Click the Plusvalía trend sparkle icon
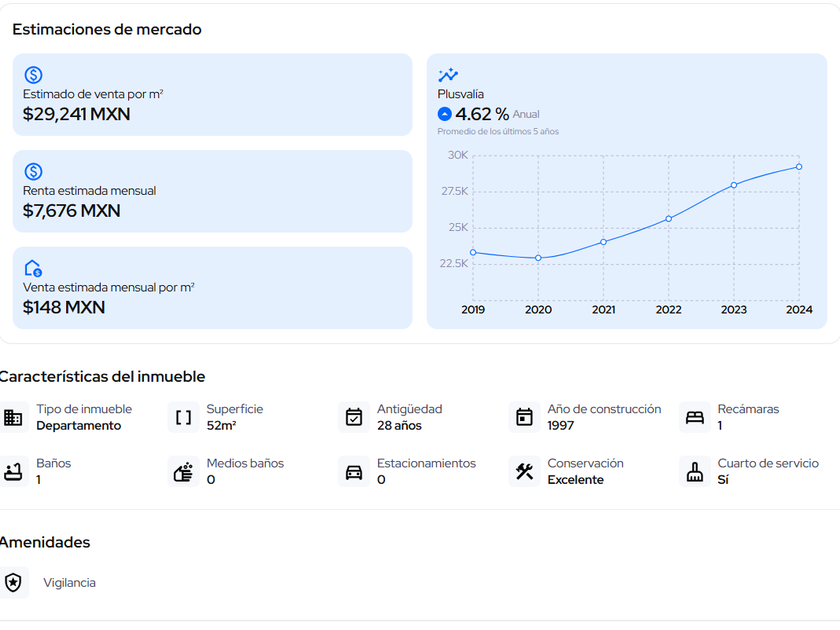The width and height of the screenshot is (840, 630). (448, 75)
